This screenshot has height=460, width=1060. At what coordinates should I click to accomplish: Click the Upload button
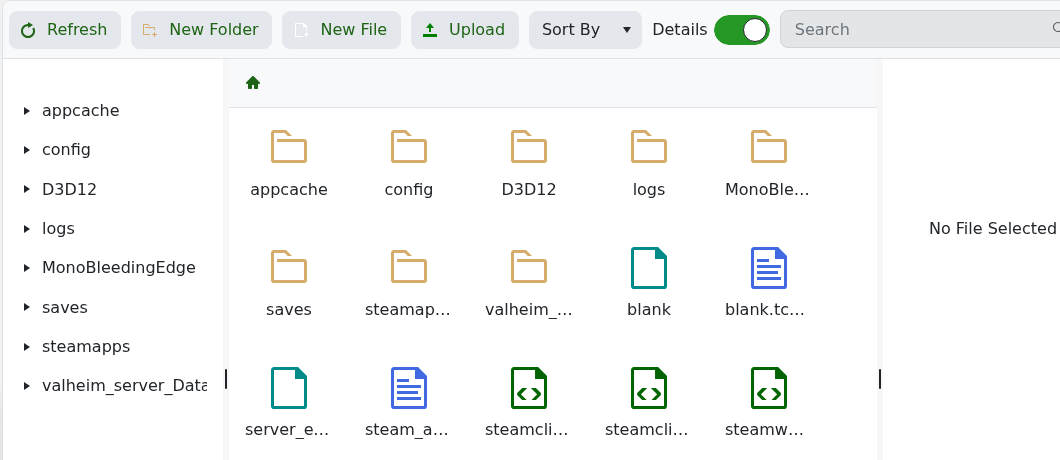click(x=464, y=30)
